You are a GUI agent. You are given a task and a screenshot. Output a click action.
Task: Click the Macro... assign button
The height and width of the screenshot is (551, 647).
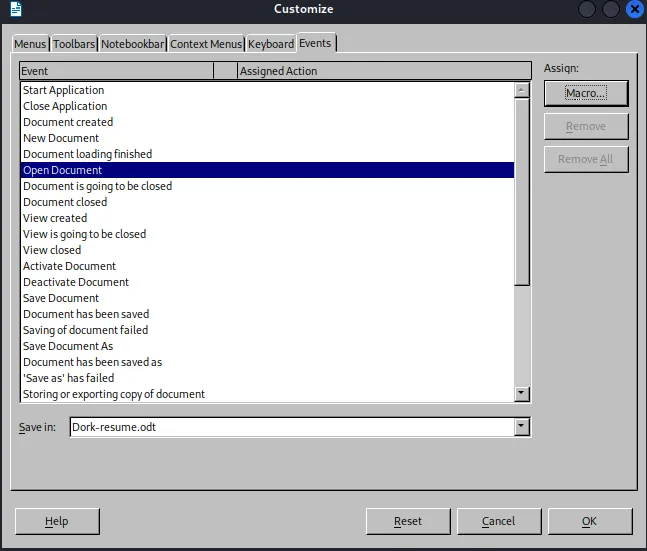pos(586,93)
